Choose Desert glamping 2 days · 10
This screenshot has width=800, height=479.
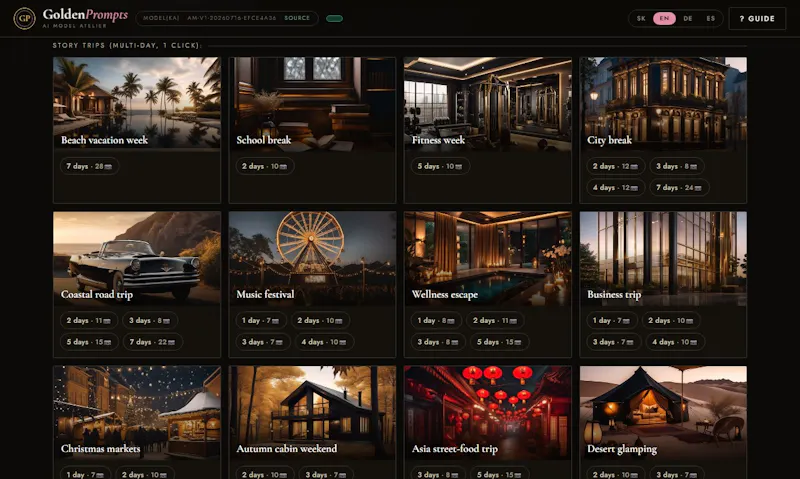click(615, 474)
